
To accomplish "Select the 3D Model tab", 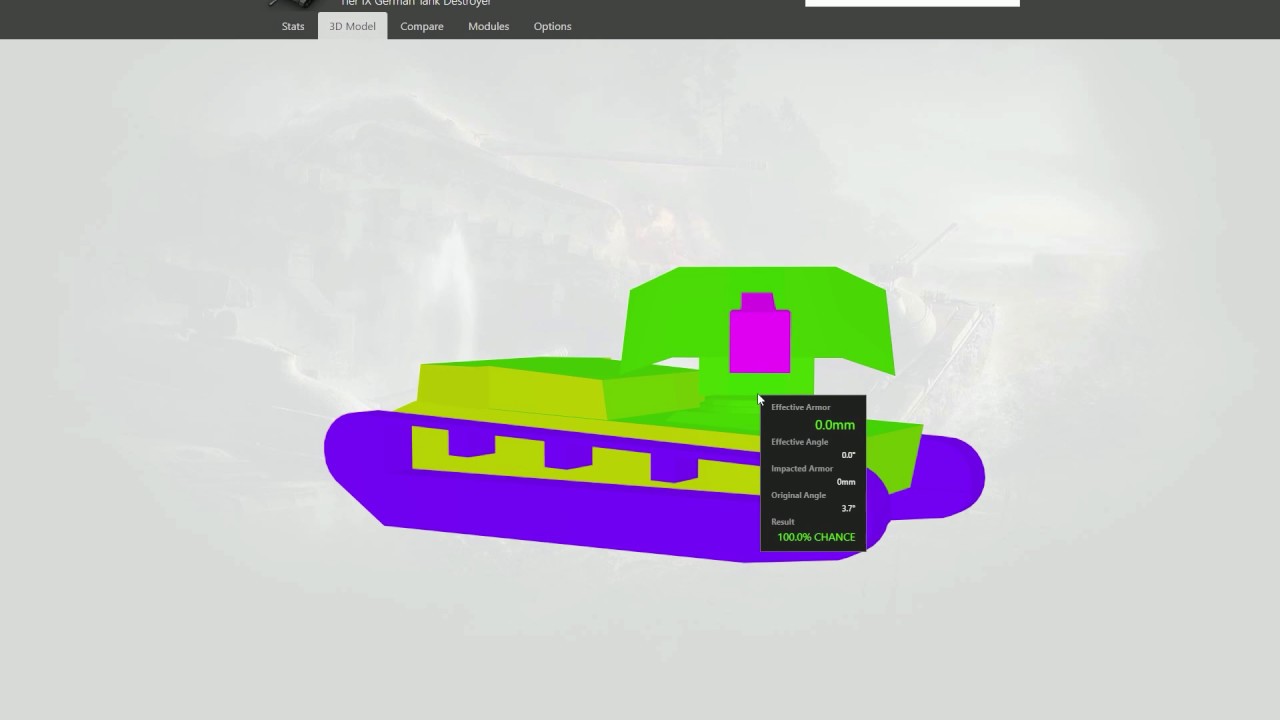I will (353, 26).
